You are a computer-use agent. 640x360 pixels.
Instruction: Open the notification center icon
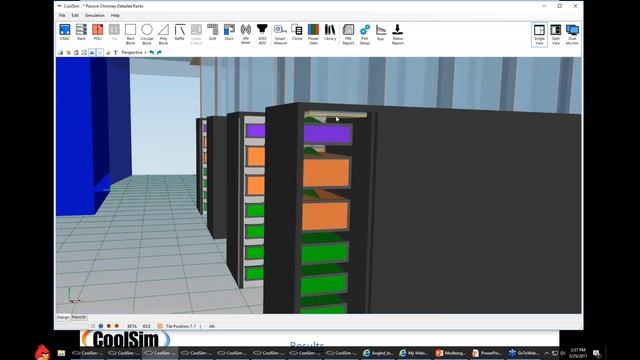(596, 353)
